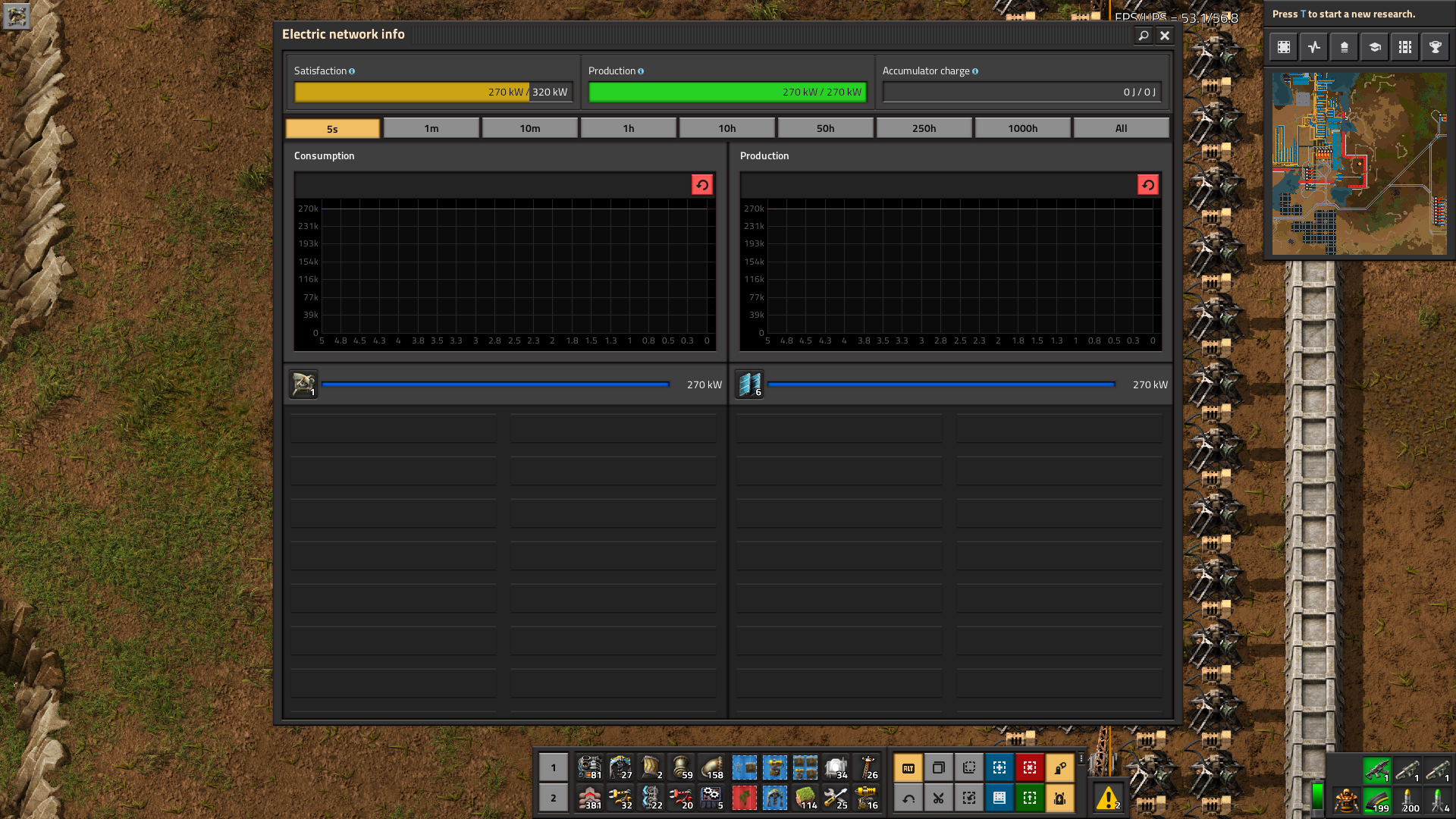Viewport: 1456px width, 819px height.
Task: Click the Satisfaction 270 kW progress bar
Action: pos(433,92)
